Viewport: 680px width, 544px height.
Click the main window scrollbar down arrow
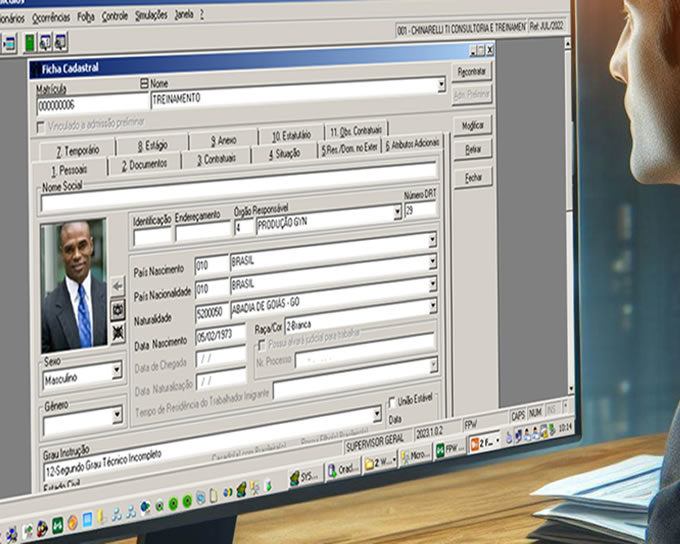pos(571,388)
